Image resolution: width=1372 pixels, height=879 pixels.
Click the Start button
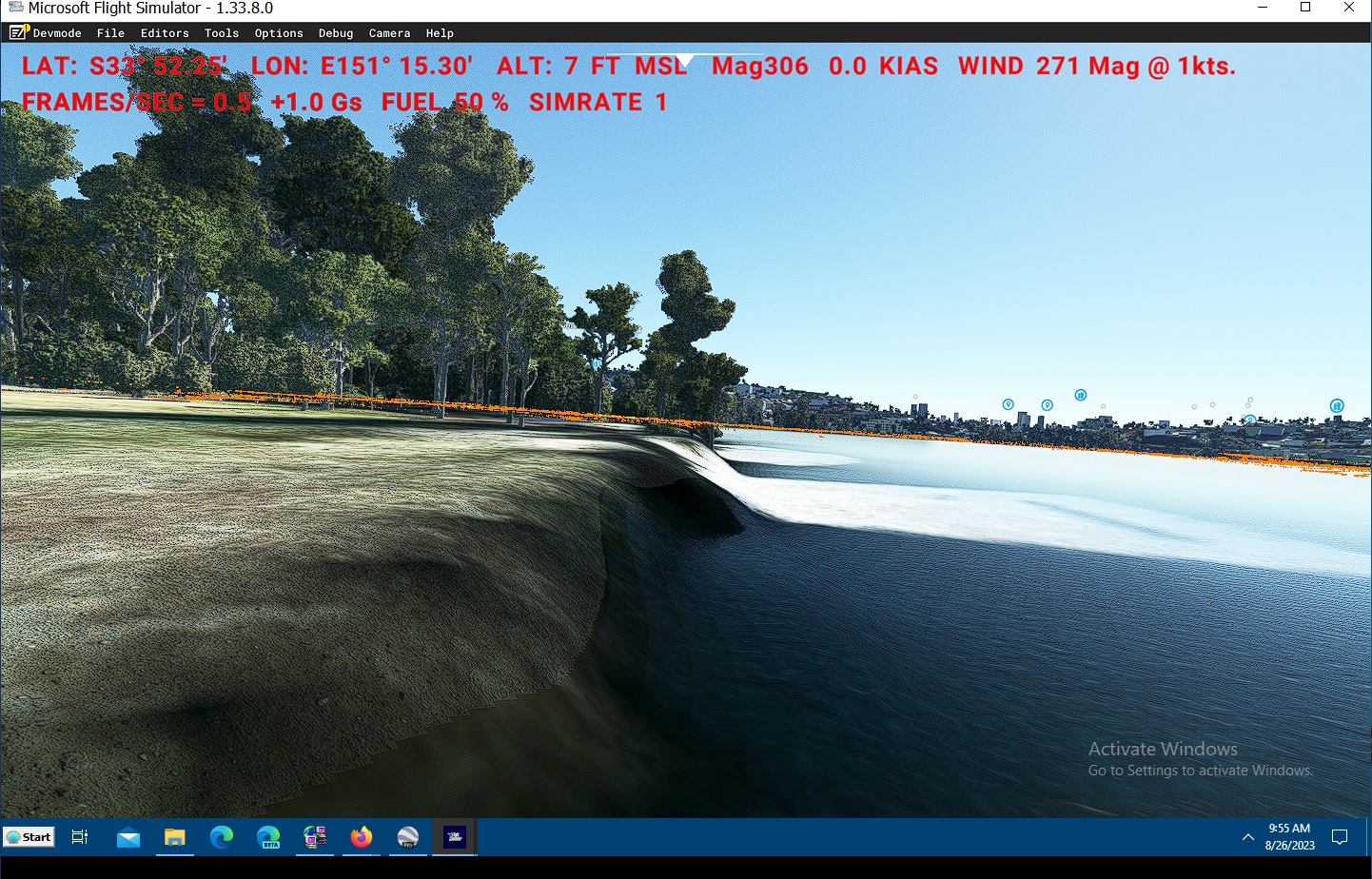29,837
